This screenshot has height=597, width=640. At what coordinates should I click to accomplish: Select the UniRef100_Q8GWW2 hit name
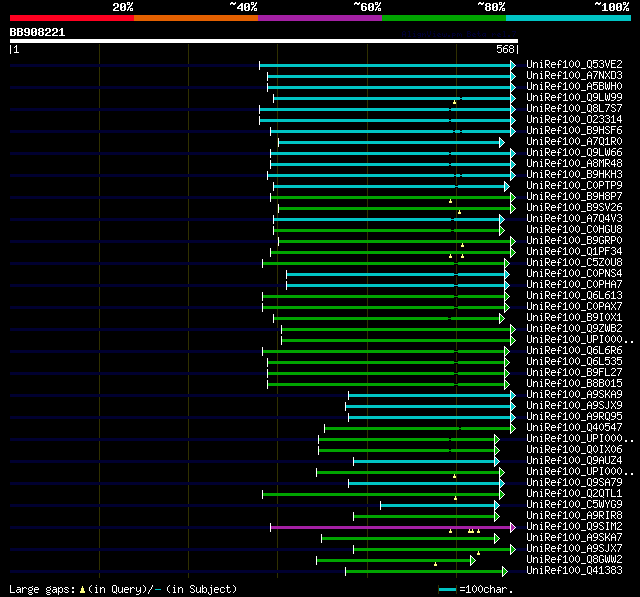click(x=574, y=560)
